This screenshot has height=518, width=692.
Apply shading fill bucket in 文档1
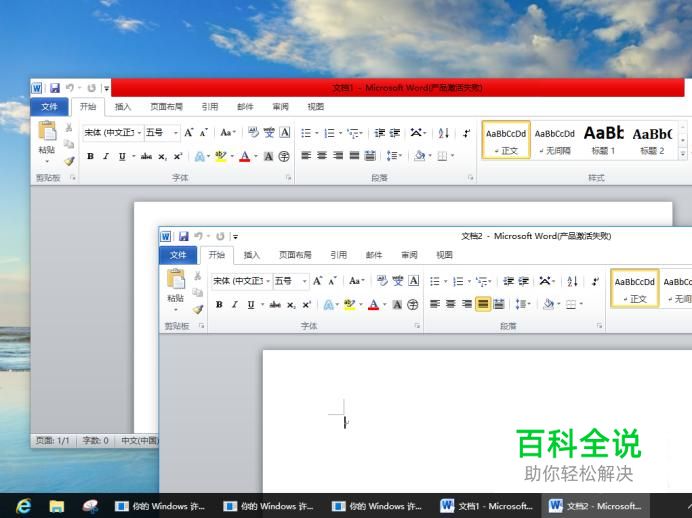tap(419, 156)
